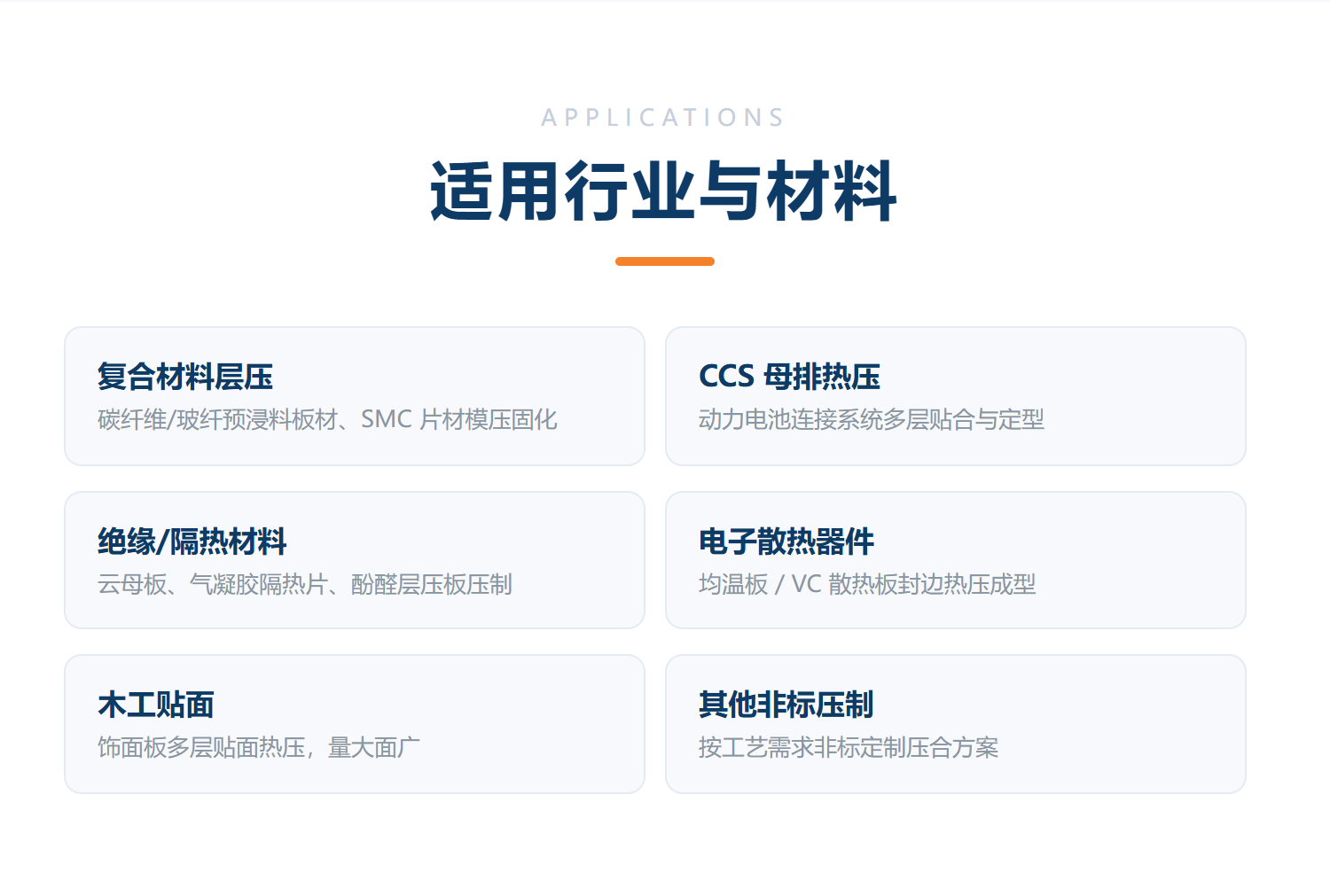Click the description '饰面板多层贴面热压，量大面广'

coord(259,747)
